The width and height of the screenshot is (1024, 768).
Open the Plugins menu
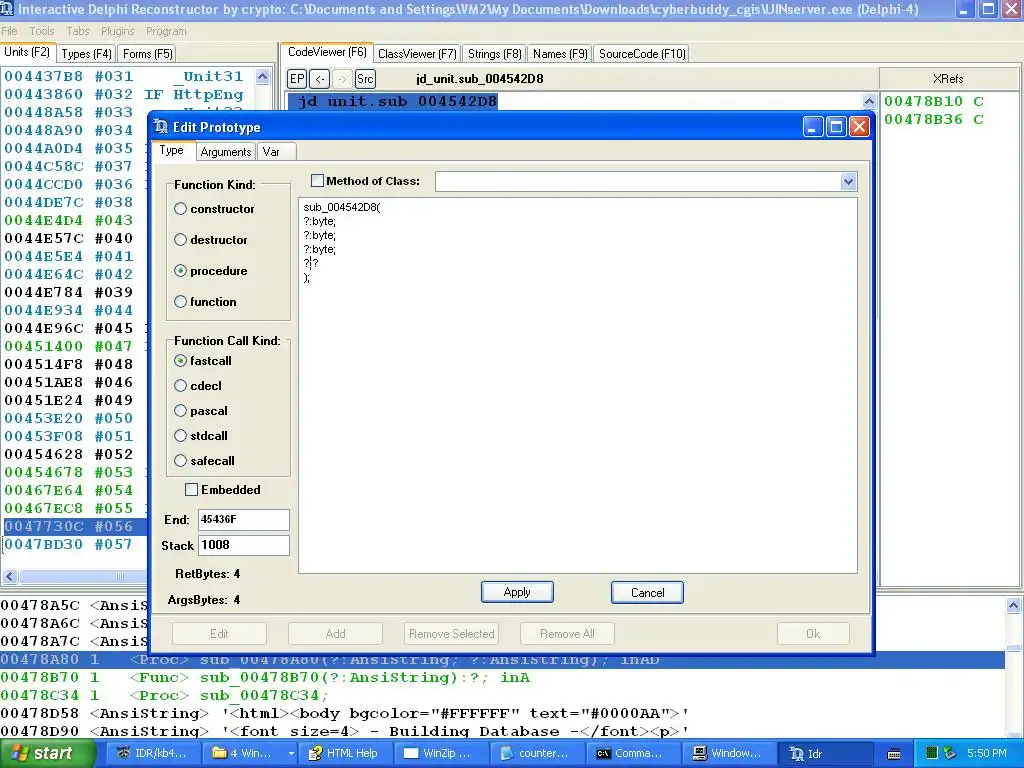[x=118, y=31]
